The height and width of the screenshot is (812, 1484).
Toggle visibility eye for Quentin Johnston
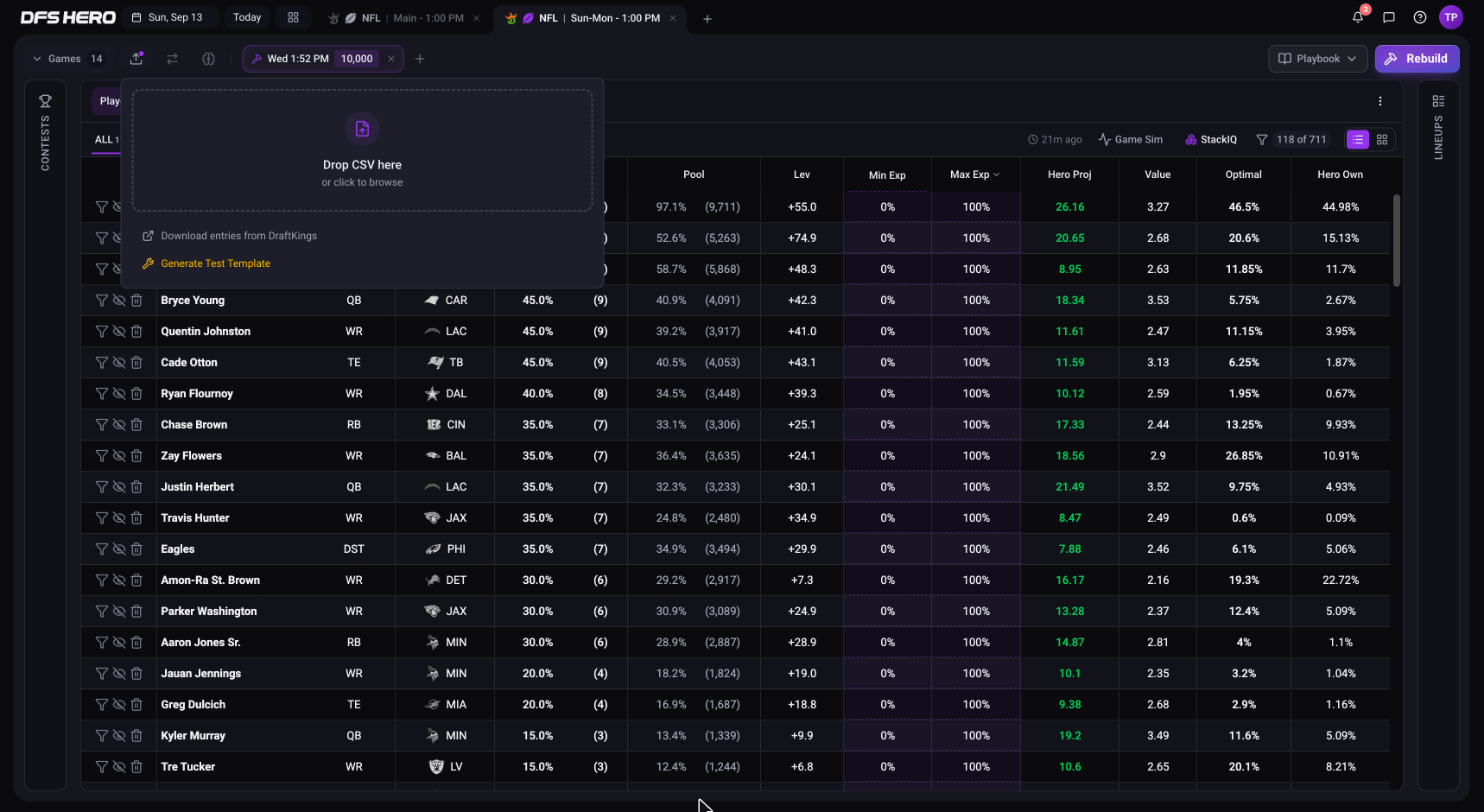(118, 331)
